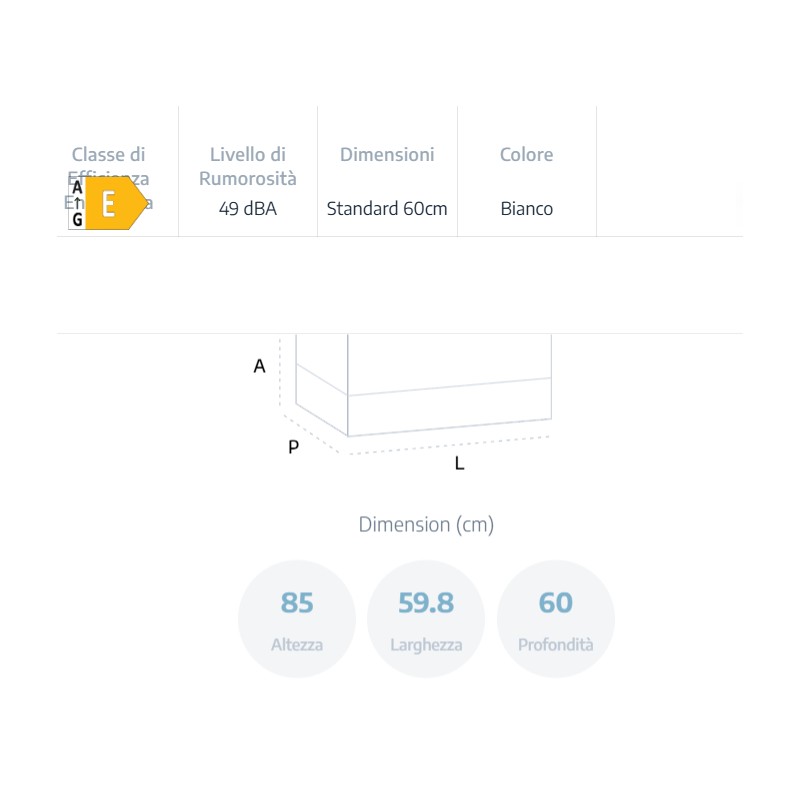Click the Livello di Rumorosità heading
Viewport: 800px width, 800px height.
point(247,166)
